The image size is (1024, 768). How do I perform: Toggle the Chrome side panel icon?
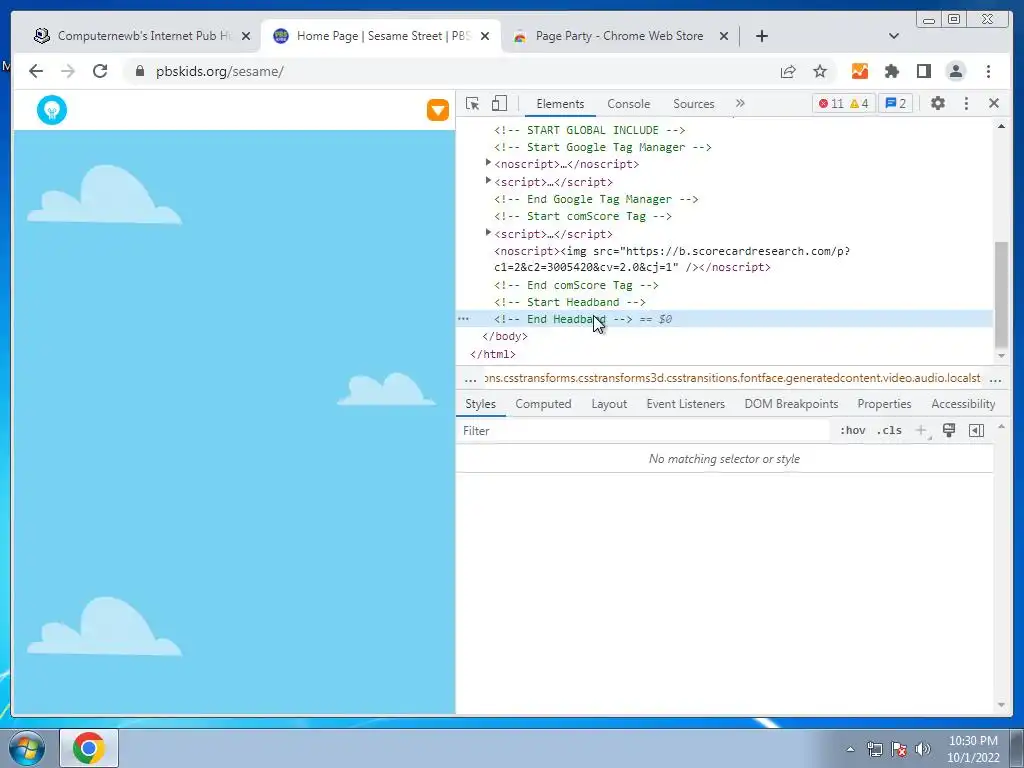[x=923, y=71]
